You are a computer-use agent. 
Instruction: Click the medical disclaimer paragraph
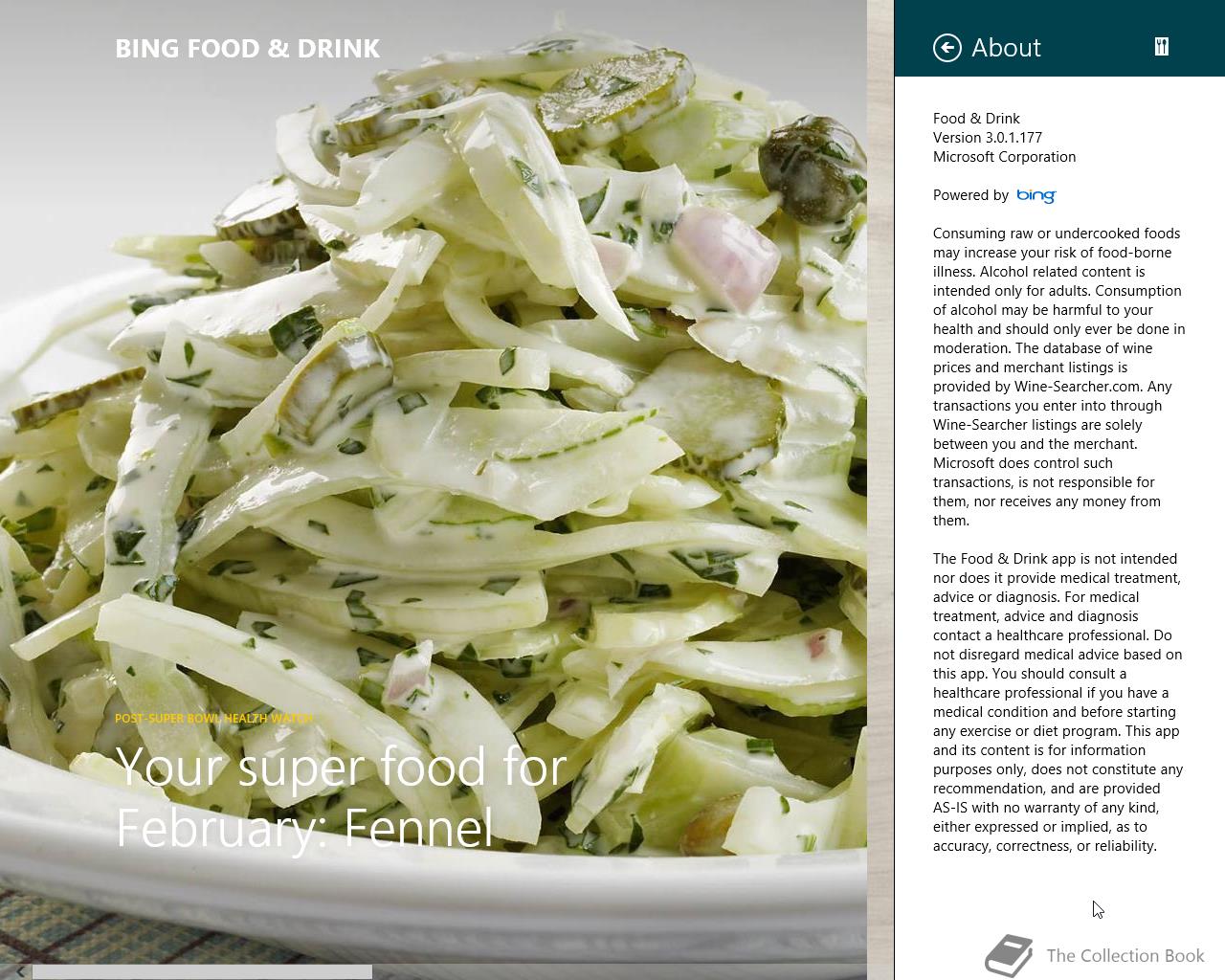[x=1058, y=702]
